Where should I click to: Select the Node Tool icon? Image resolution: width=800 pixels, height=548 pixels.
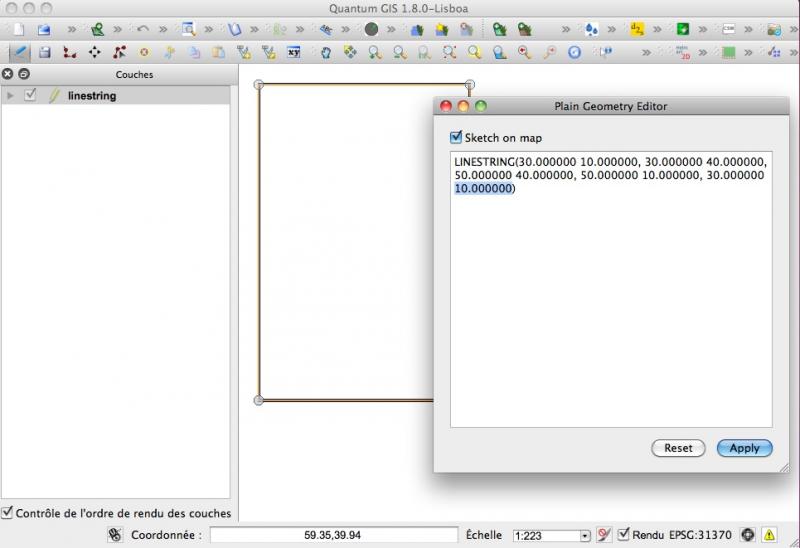click(x=119, y=52)
